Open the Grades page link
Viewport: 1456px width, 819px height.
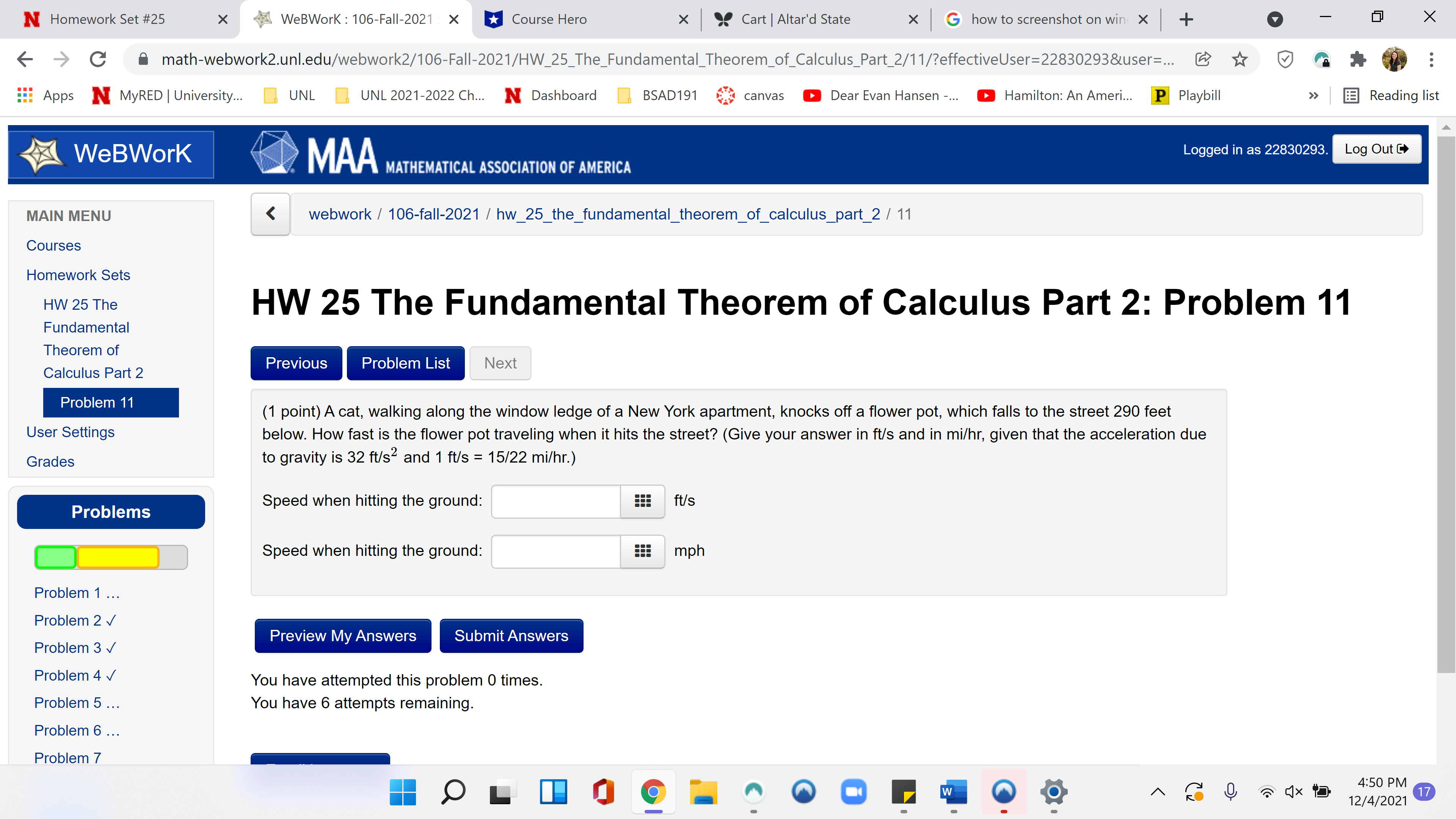50,461
